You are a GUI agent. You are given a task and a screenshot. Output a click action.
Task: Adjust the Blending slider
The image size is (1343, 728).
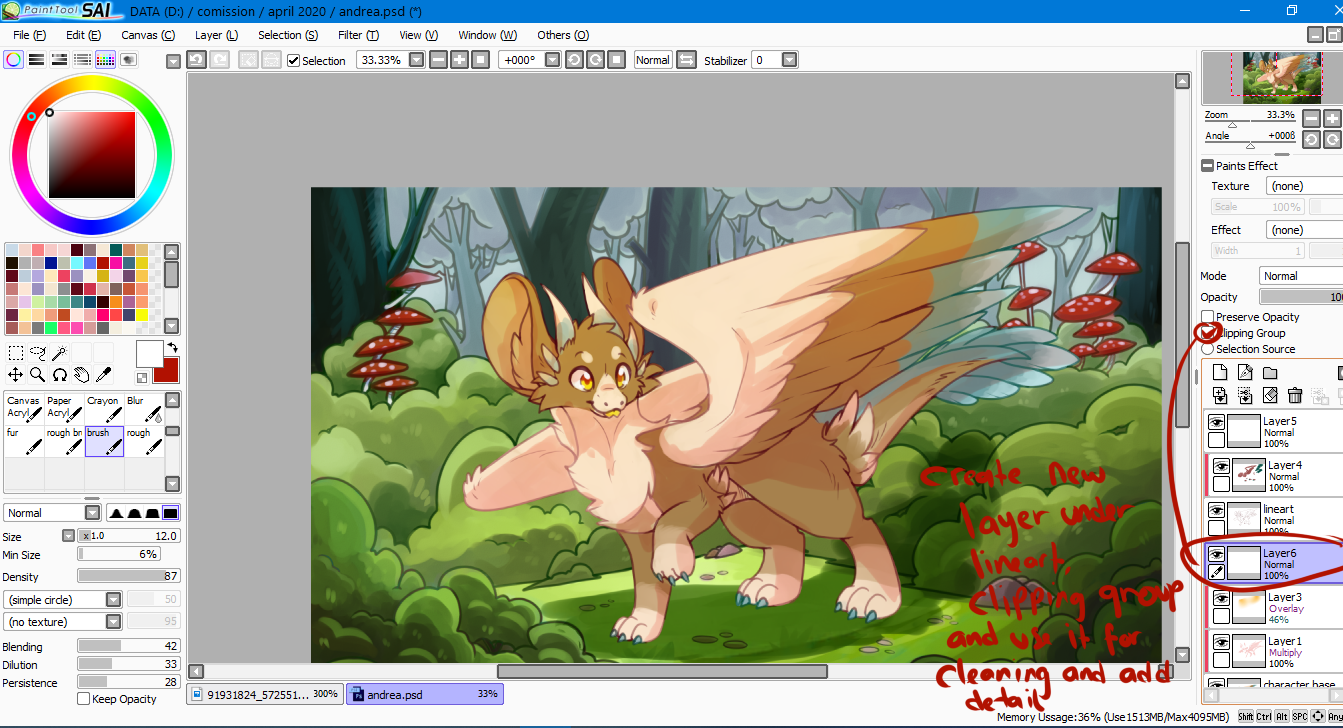[129, 647]
